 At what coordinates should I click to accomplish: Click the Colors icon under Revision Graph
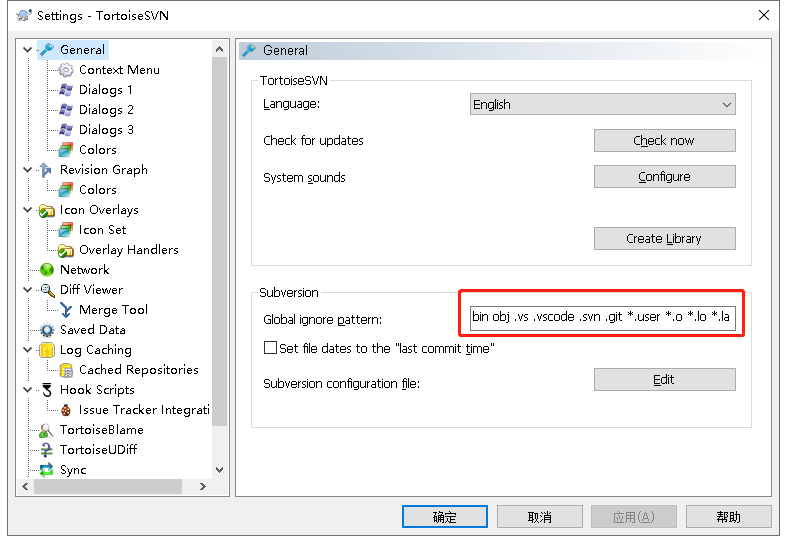(x=66, y=190)
